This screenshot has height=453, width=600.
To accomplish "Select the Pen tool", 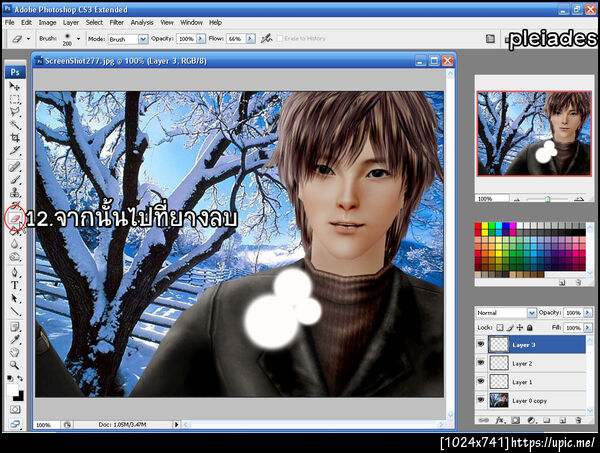I will tap(15, 273).
